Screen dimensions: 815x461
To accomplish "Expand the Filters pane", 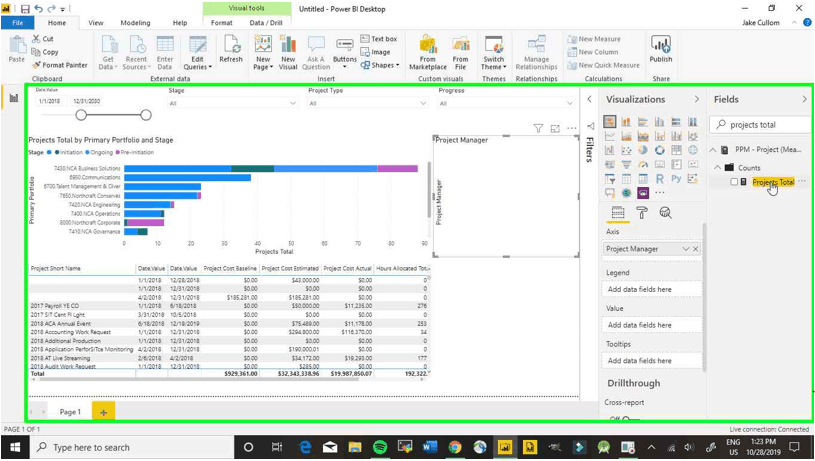I will point(589,99).
